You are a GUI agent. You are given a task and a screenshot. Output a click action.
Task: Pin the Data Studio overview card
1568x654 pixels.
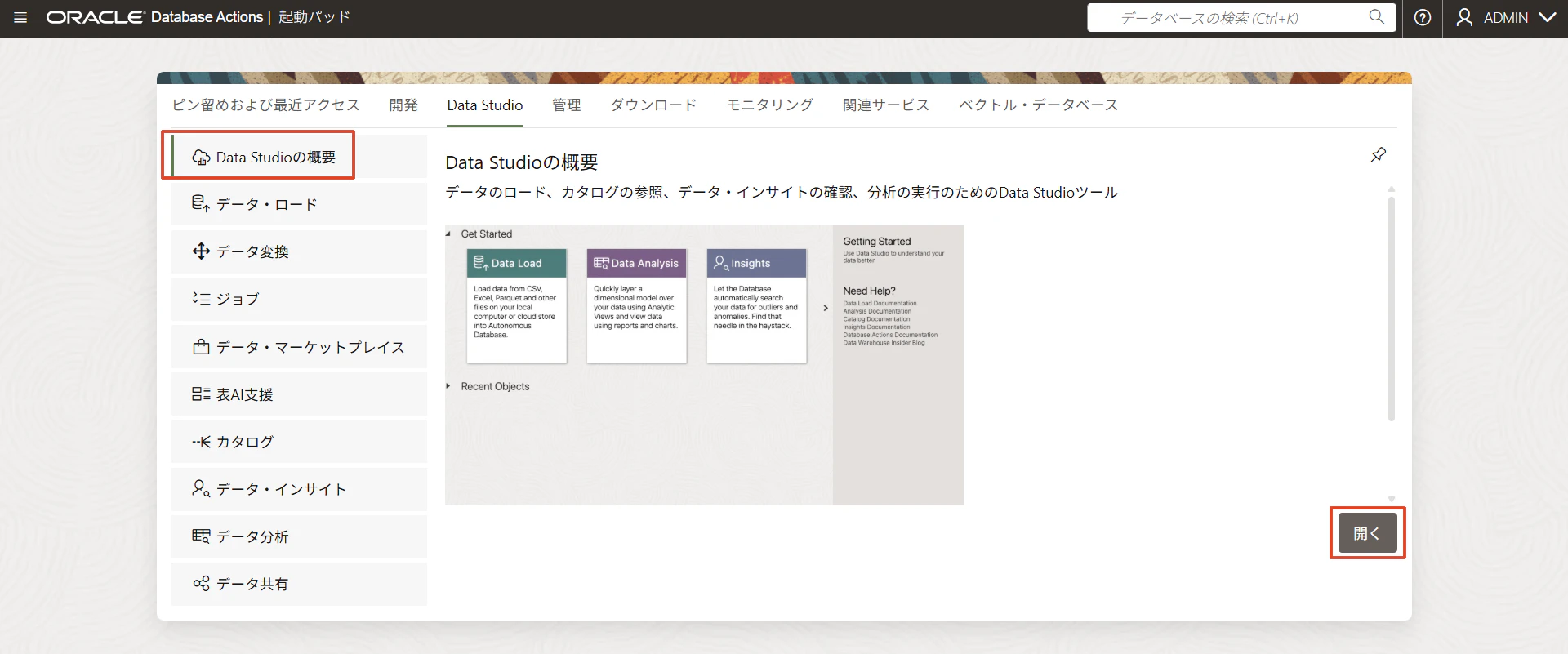[x=1379, y=154]
